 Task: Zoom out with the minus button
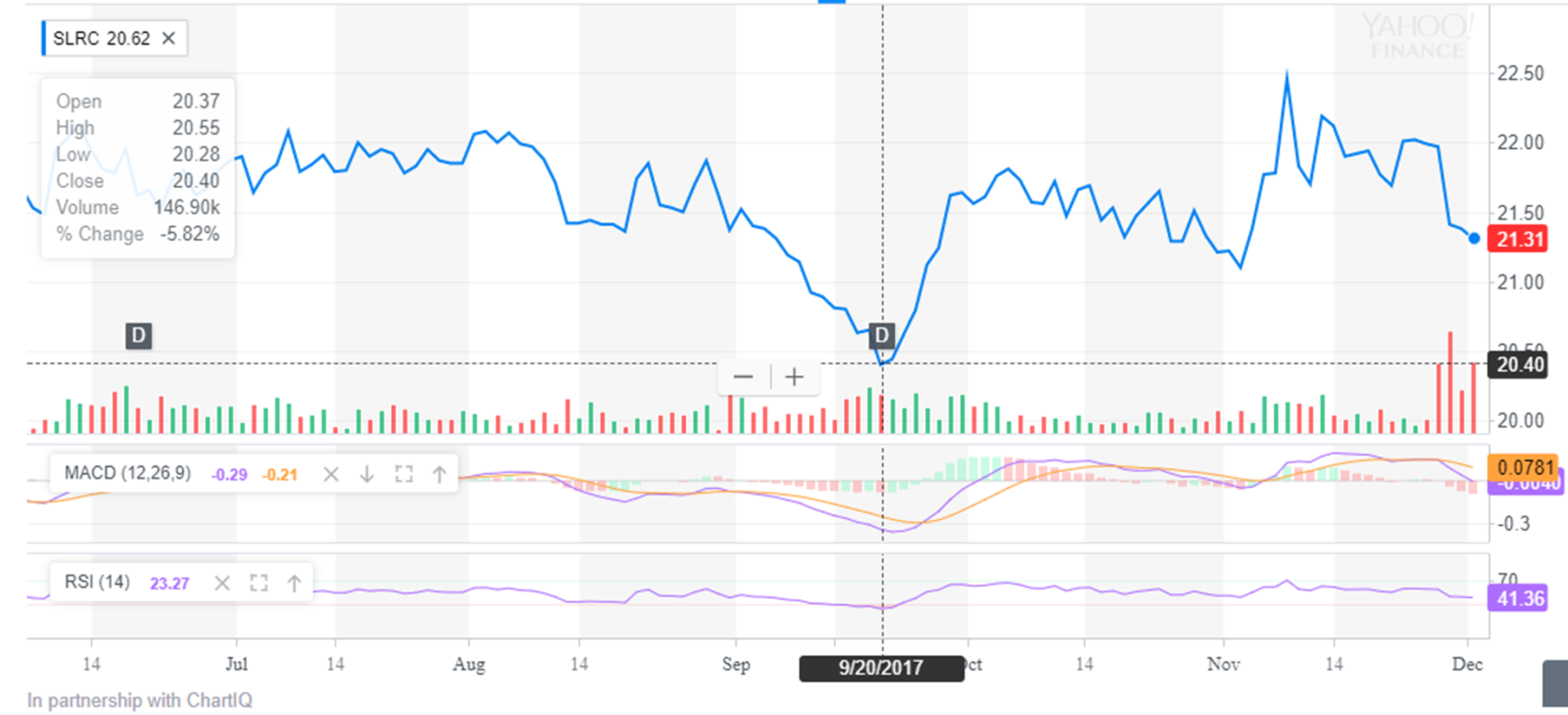click(743, 377)
